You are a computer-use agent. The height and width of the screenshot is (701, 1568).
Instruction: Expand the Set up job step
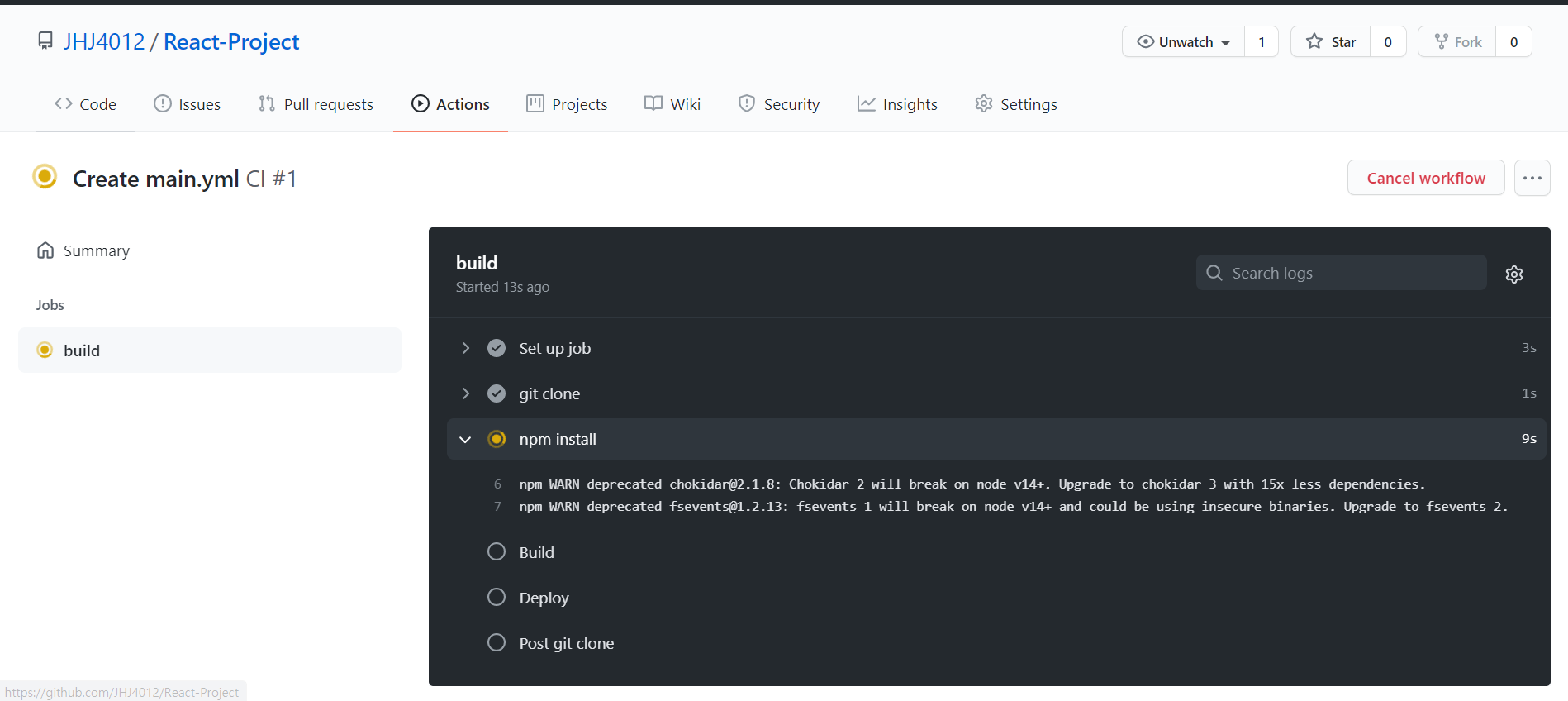(x=465, y=348)
